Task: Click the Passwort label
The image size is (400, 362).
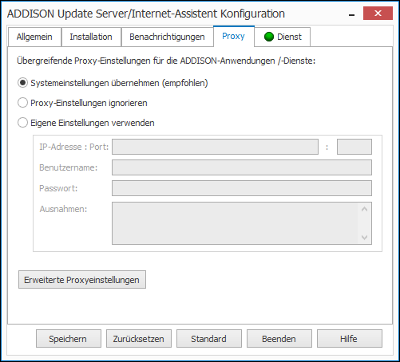Action: [x=58, y=188]
